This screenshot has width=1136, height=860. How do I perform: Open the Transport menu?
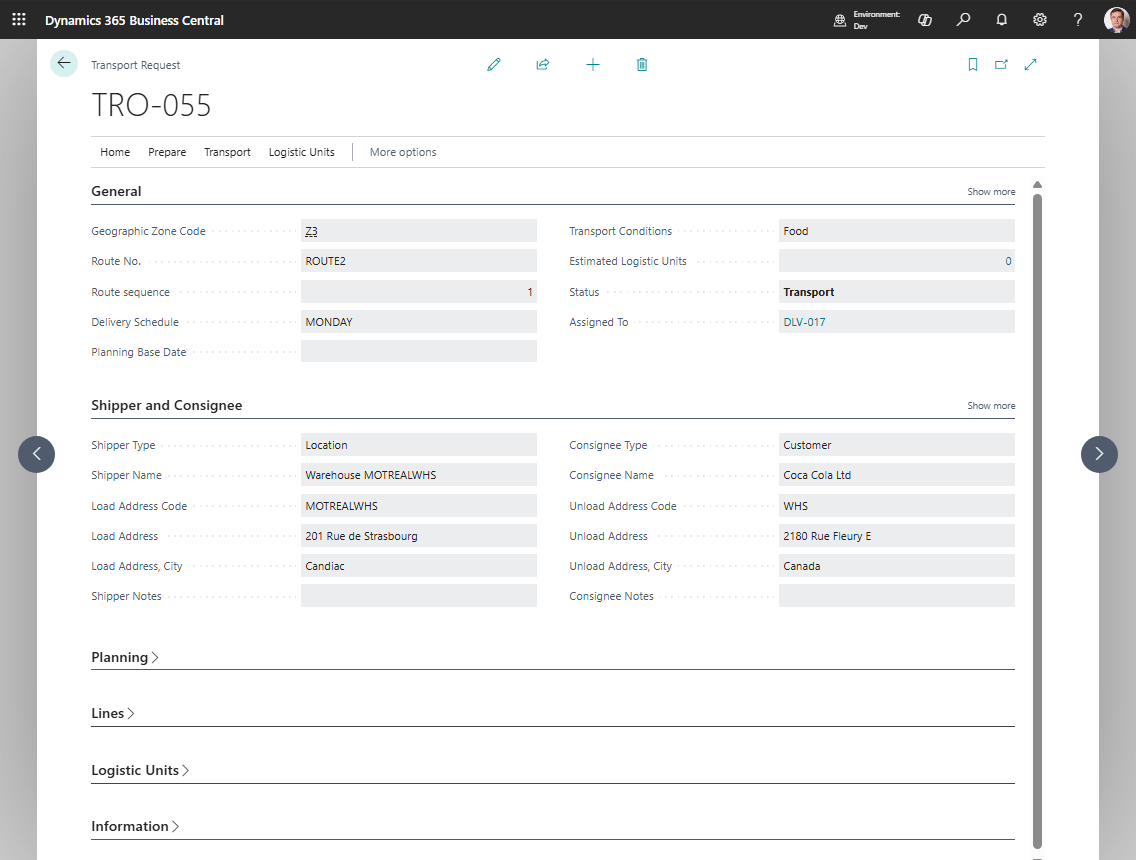[227, 152]
